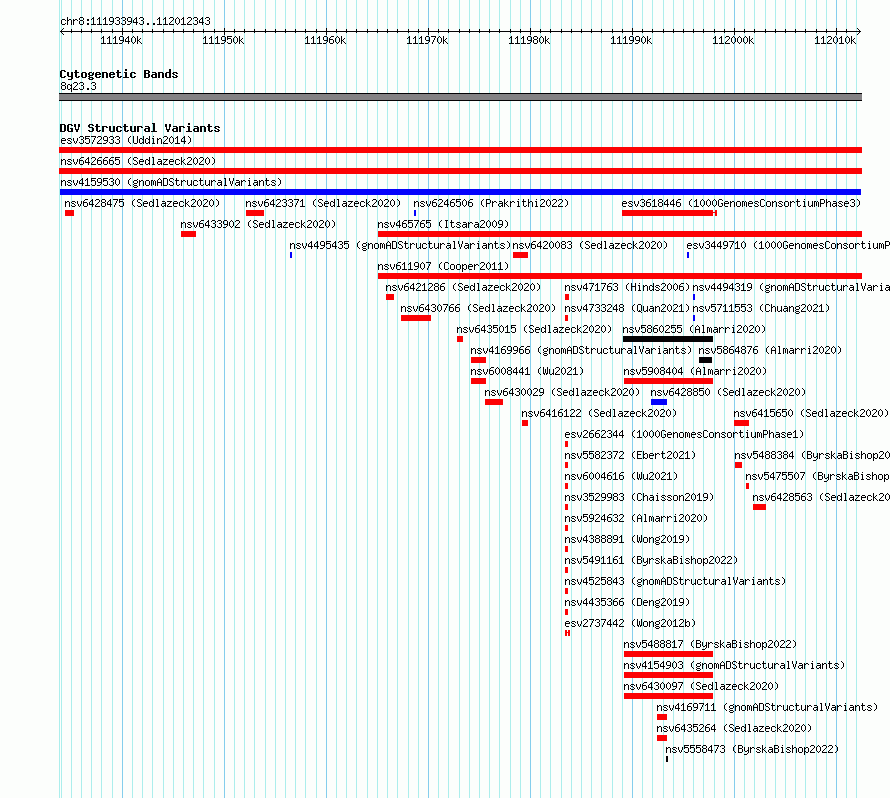Open the nsv6430029 (Sedlazeck2020) variant
Viewport: 890px width, 798px height.
562,392
